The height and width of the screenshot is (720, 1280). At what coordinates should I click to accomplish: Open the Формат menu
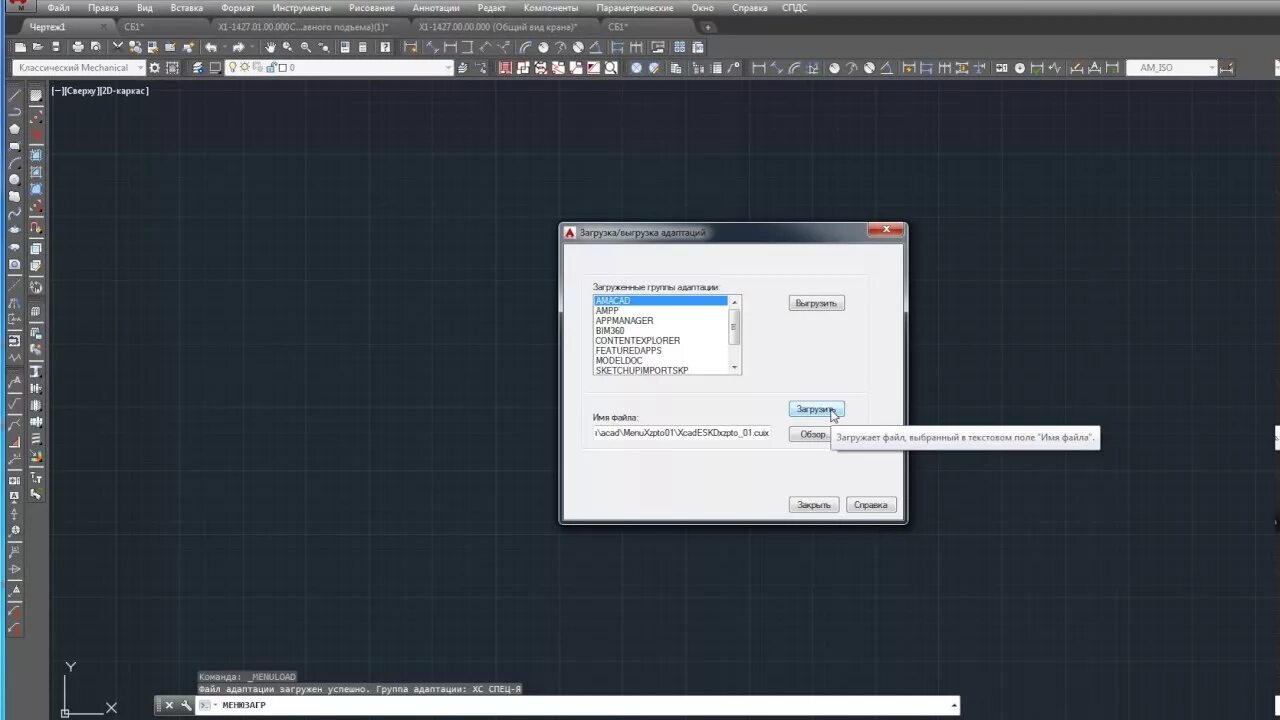tap(238, 7)
